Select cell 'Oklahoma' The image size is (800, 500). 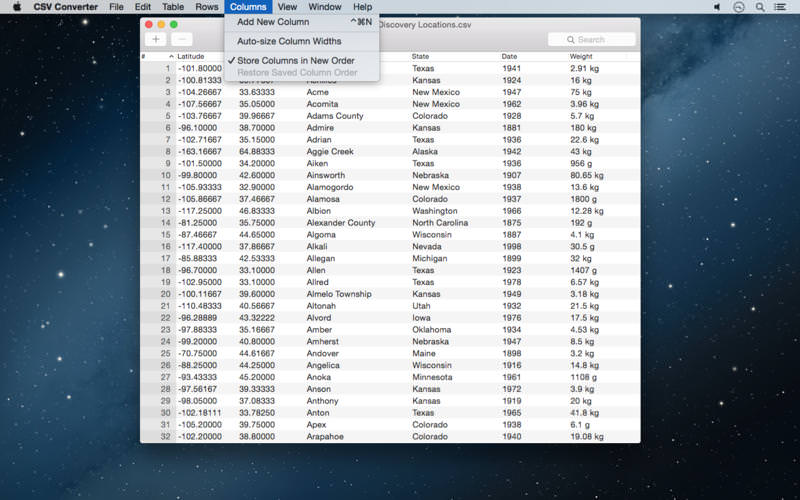click(432, 330)
